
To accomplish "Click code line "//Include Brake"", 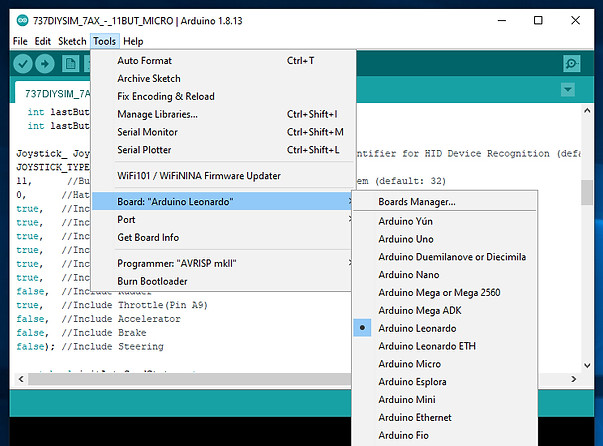I will pyautogui.click(x=104, y=333).
